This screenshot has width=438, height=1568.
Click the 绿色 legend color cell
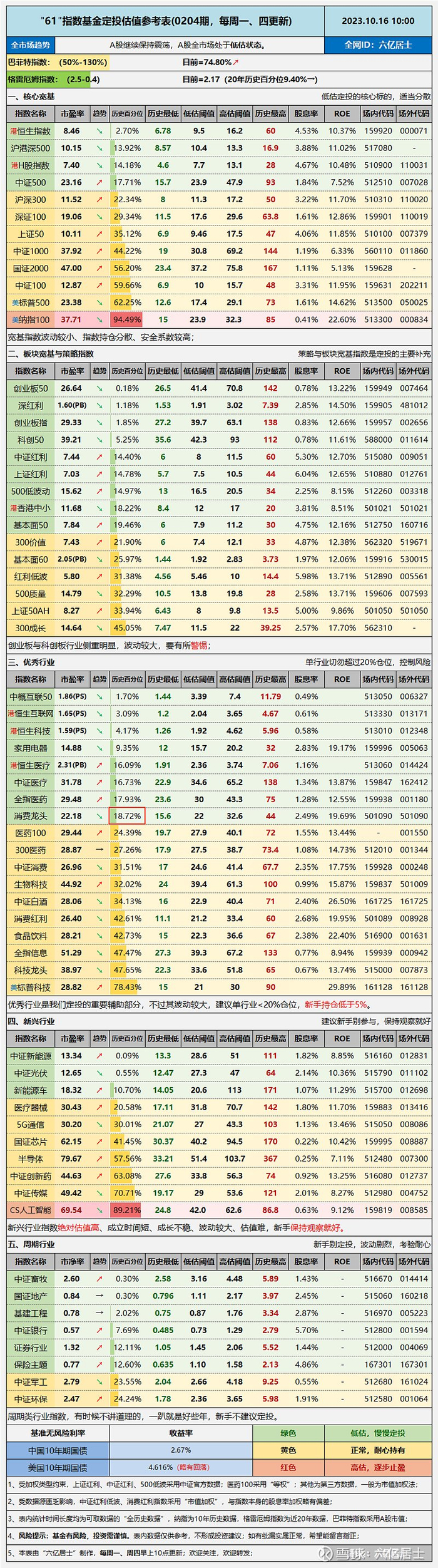tap(288, 1433)
